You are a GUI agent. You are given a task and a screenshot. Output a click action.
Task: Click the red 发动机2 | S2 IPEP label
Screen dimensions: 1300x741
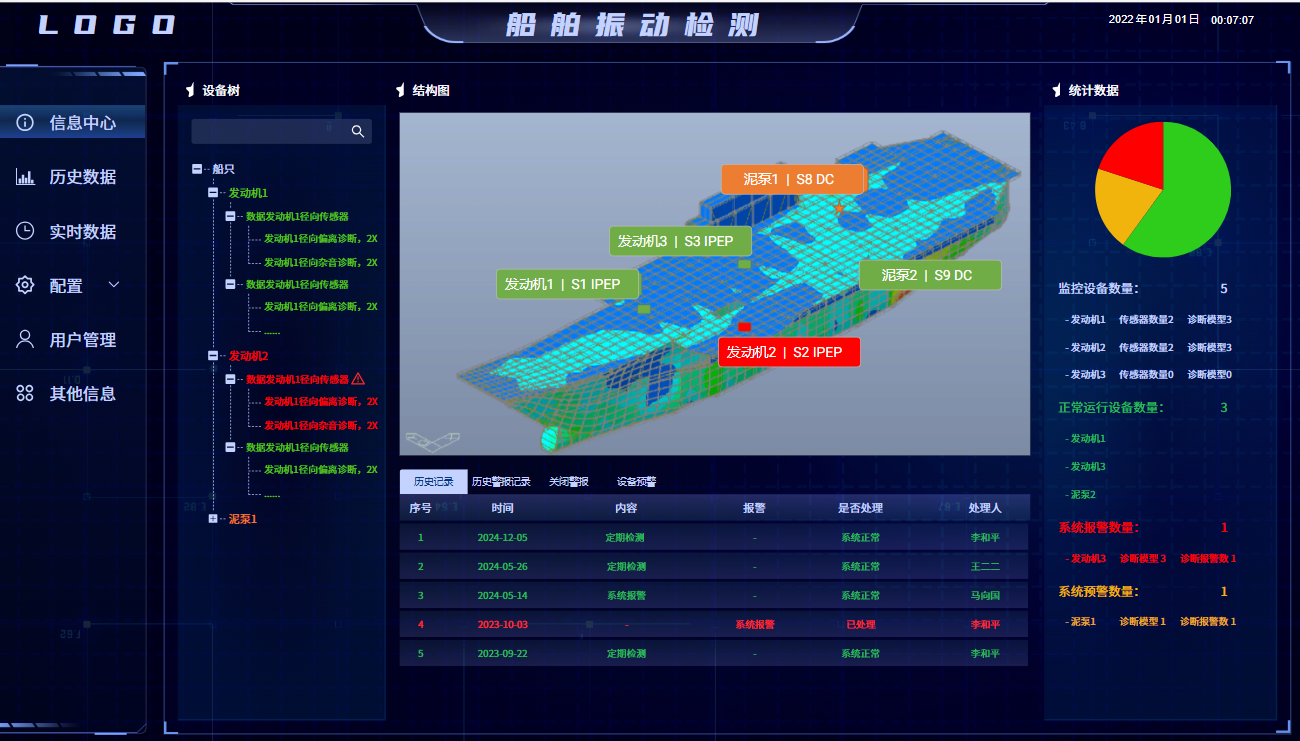click(x=788, y=352)
